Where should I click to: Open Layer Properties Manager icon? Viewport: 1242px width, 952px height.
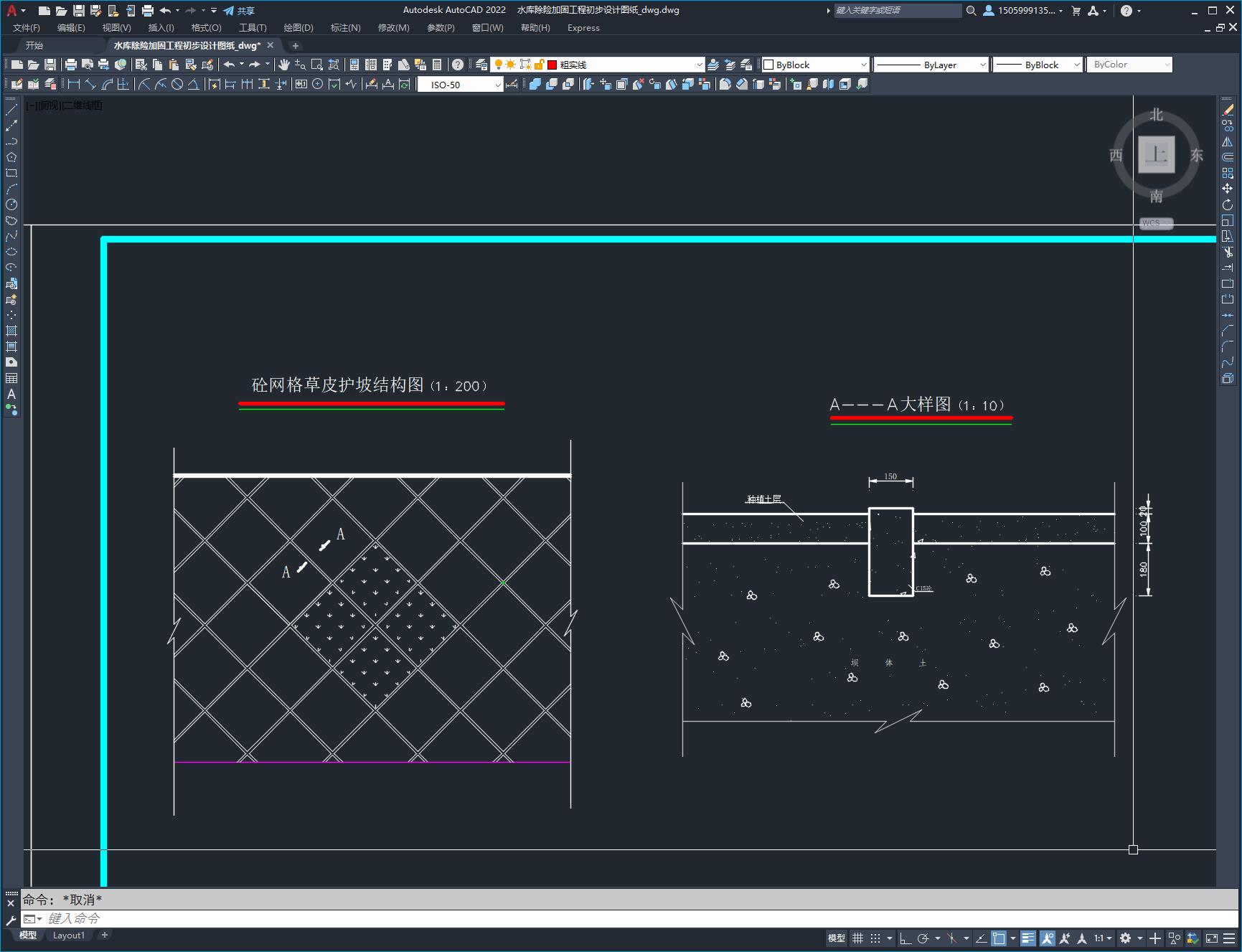point(481,65)
